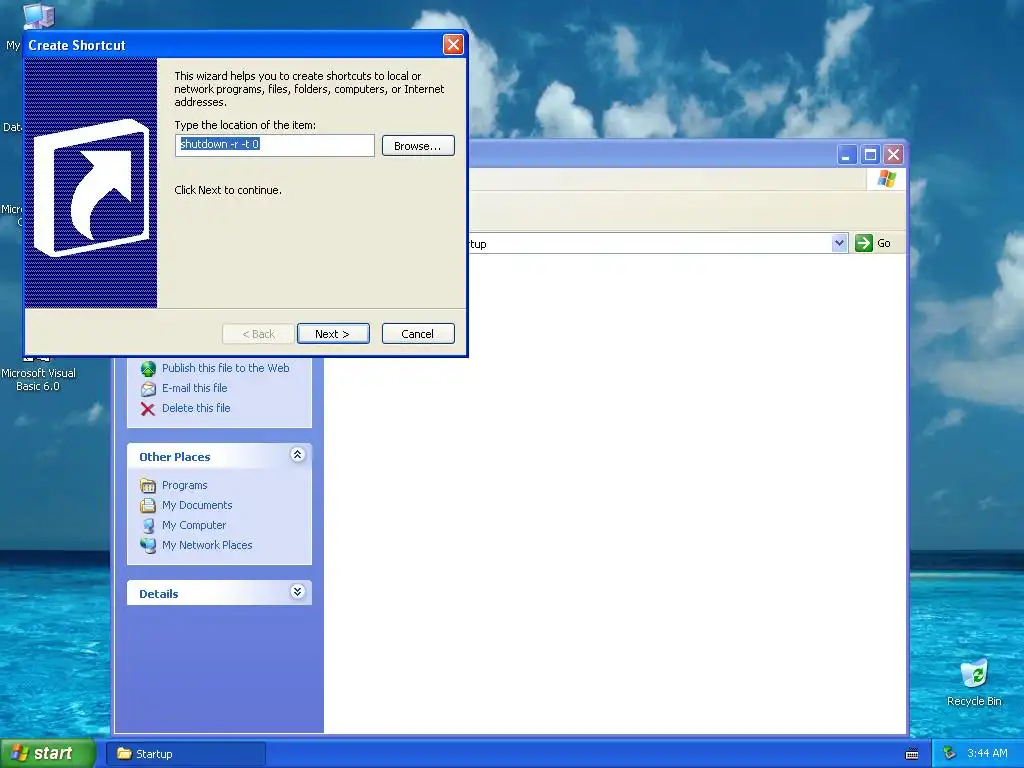The image size is (1024, 768).
Task: Click the My Computer icon in sidebar
Action: 148,526
